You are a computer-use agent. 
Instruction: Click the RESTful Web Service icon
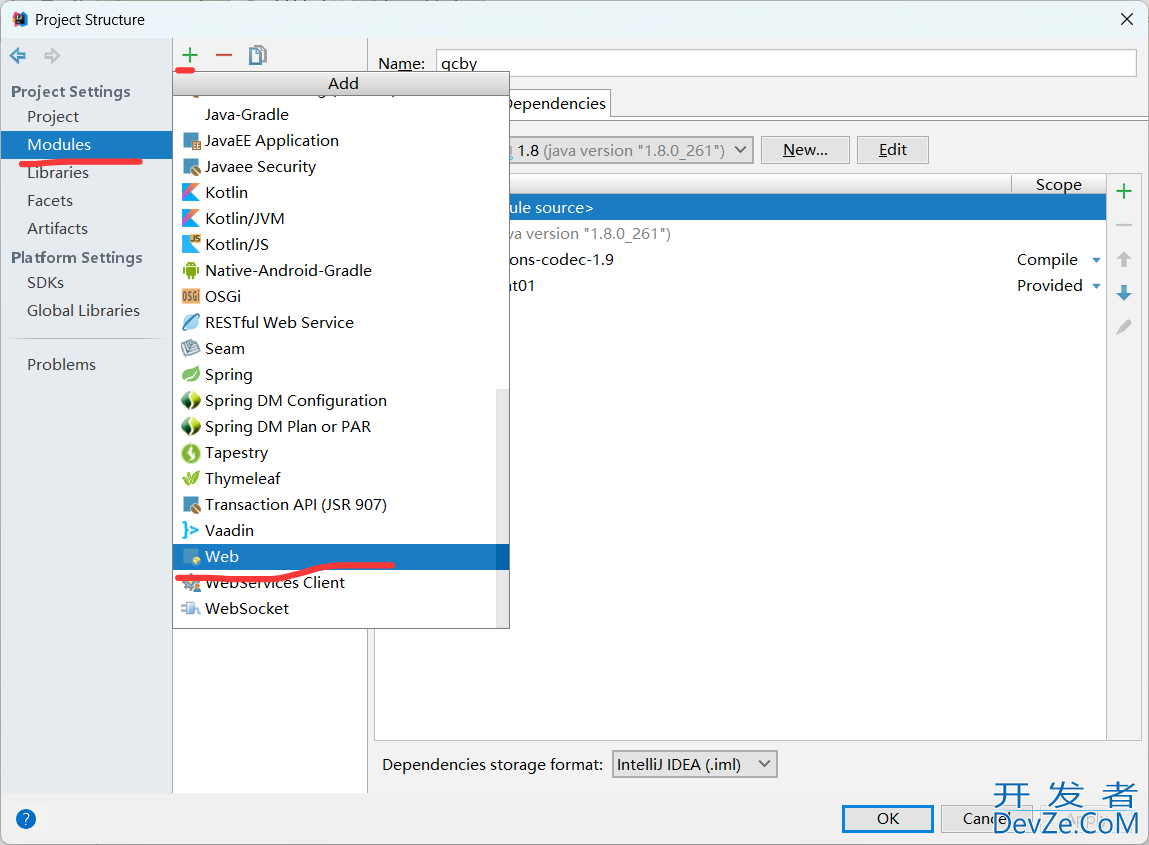point(191,322)
